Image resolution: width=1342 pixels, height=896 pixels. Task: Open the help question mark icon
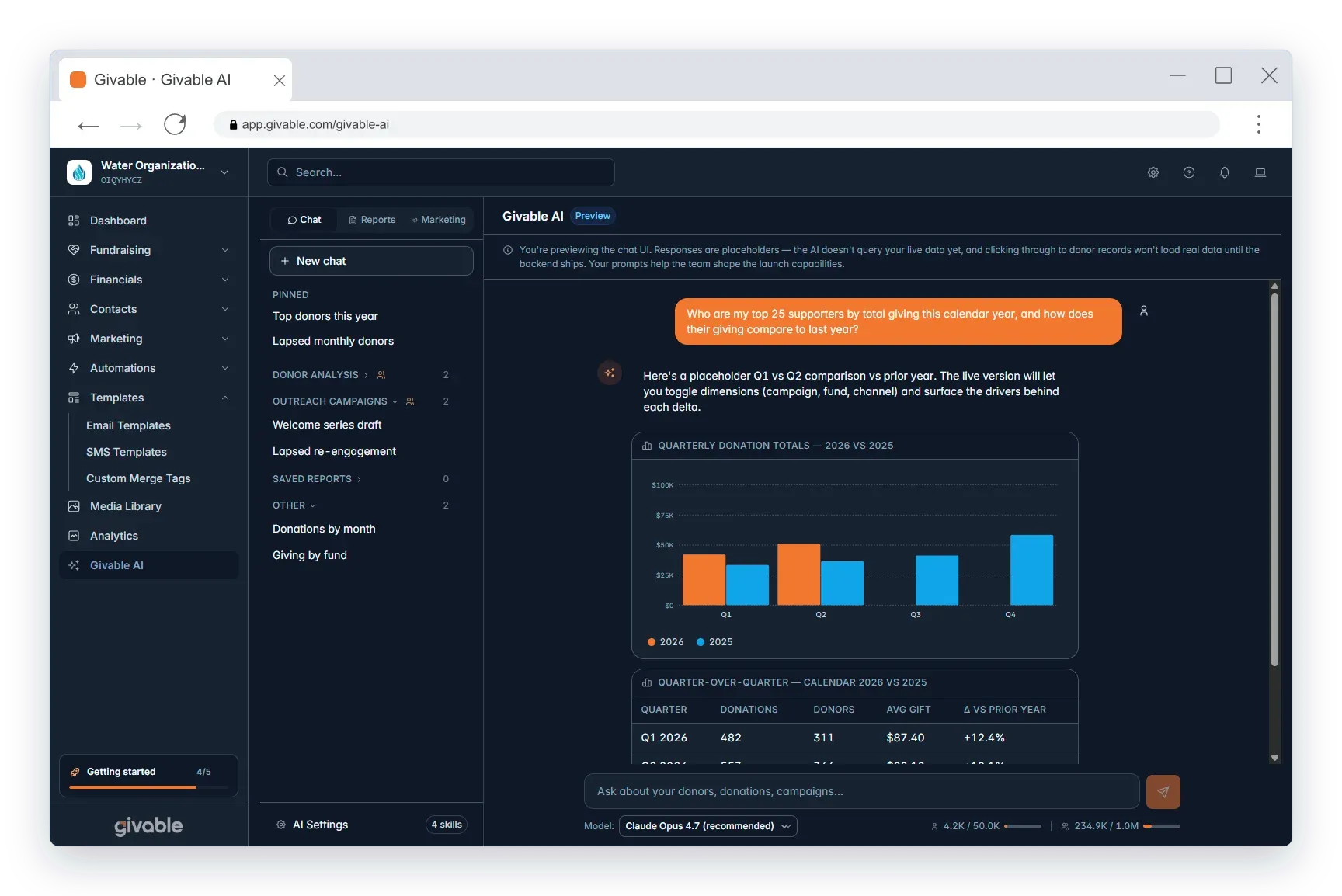coord(1189,172)
